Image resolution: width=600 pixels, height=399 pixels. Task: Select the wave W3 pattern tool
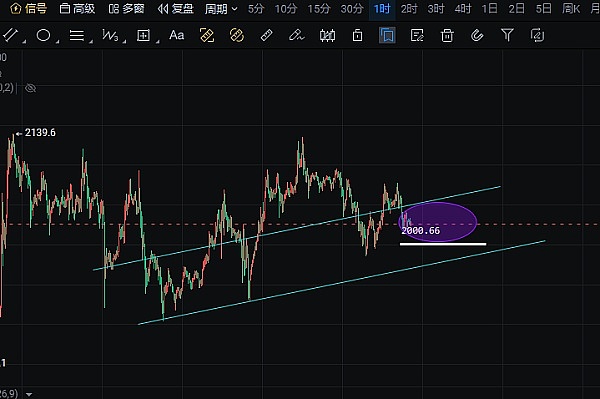[110, 36]
